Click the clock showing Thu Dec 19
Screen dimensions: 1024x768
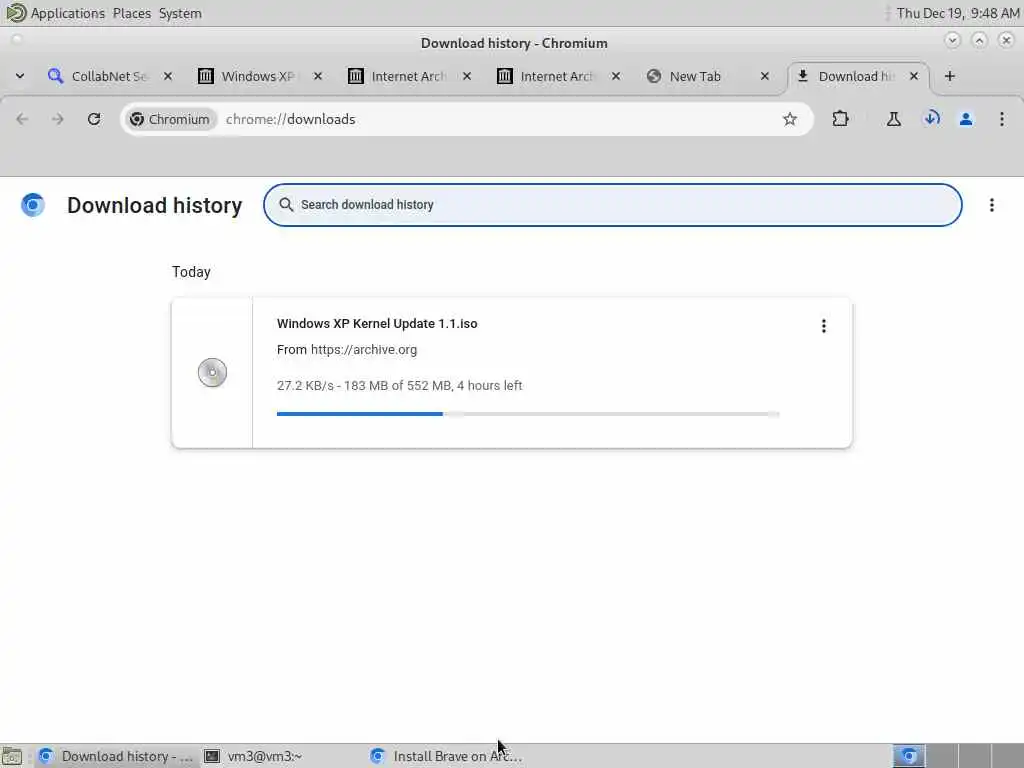coord(957,13)
